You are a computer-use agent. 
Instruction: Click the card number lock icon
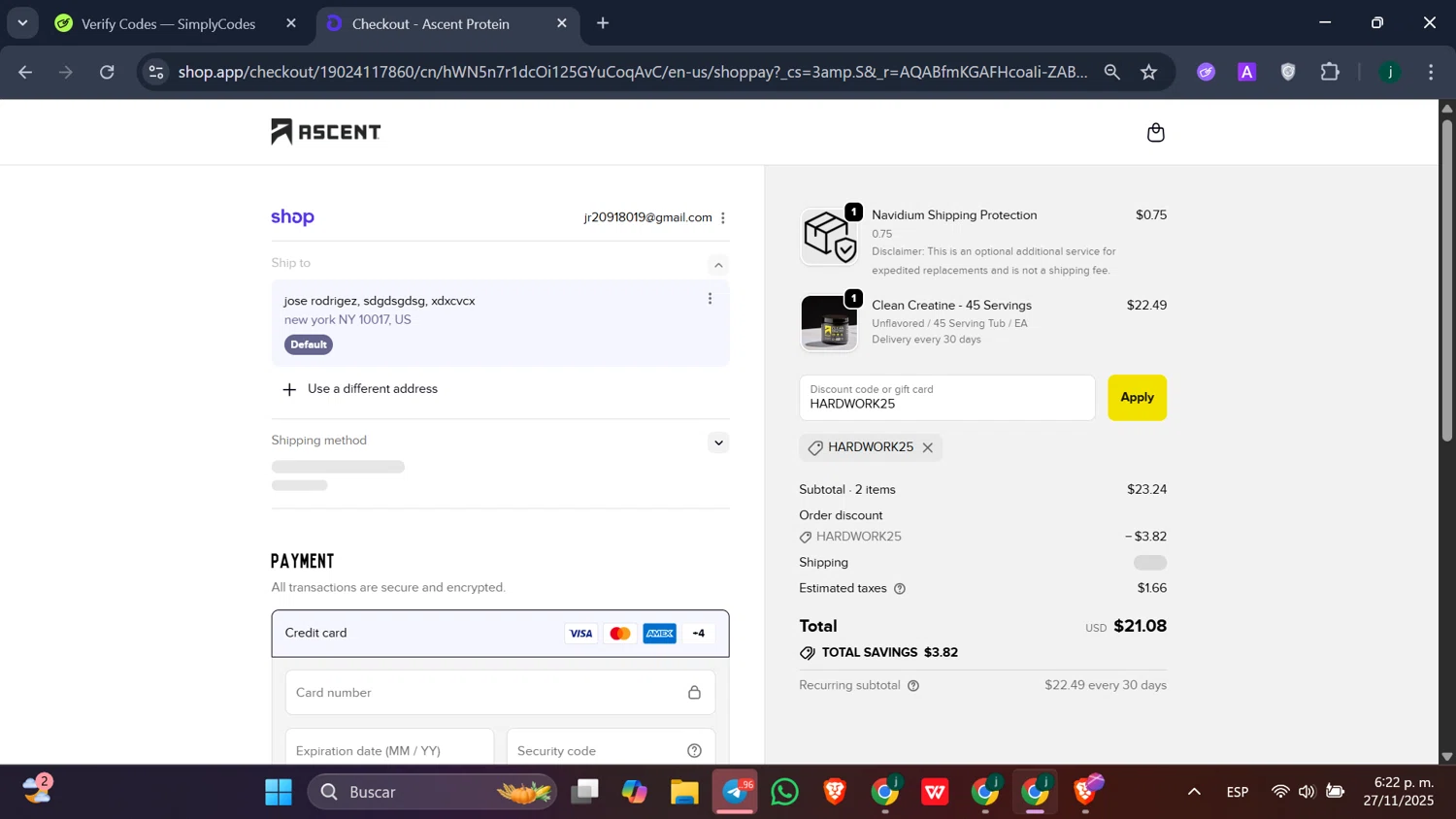click(694, 692)
